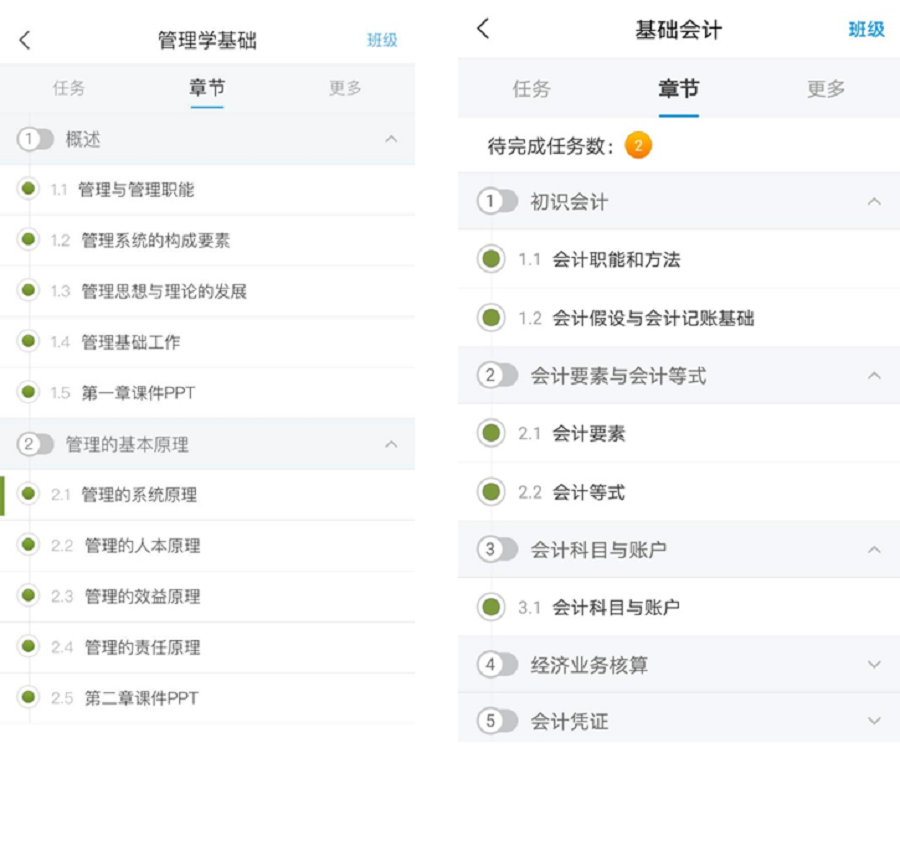This screenshot has width=900, height=841.
Task: Switch to 任务 tab in 管理学基础
Action: [69, 88]
